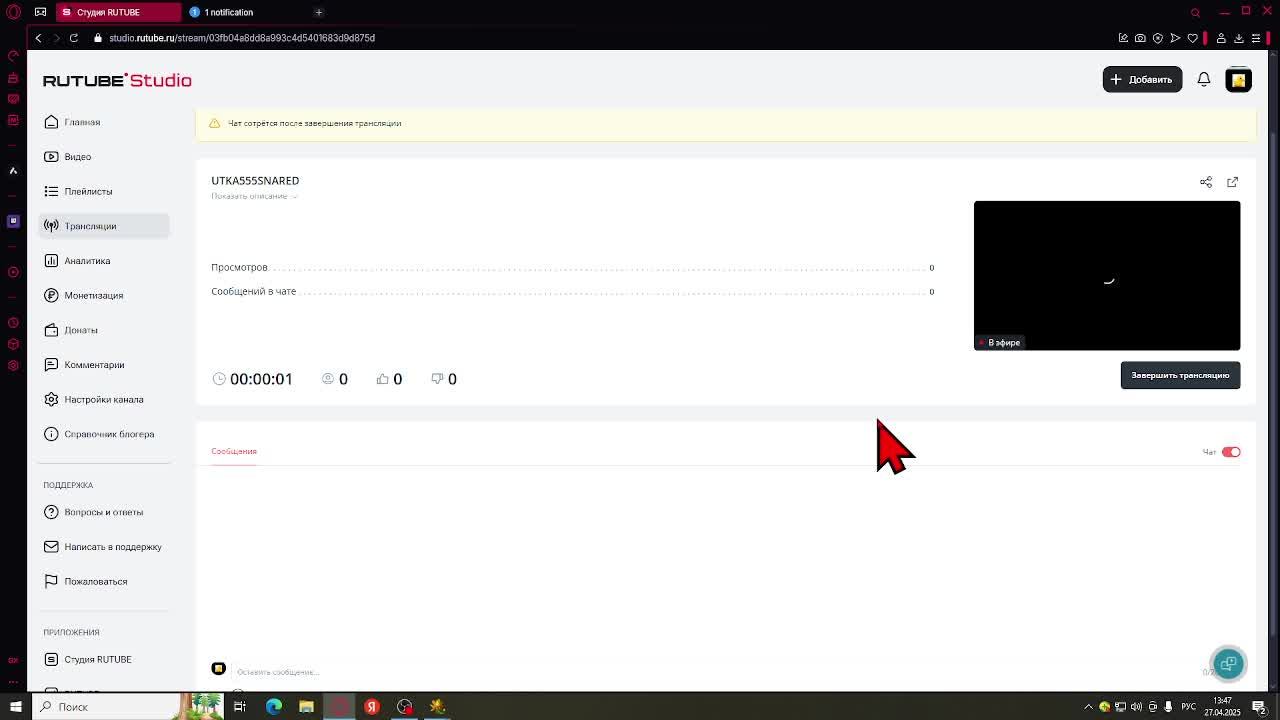Click the browser snapshot camera icon
The width and height of the screenshot is (1280, 720).
click(1140, 38)
